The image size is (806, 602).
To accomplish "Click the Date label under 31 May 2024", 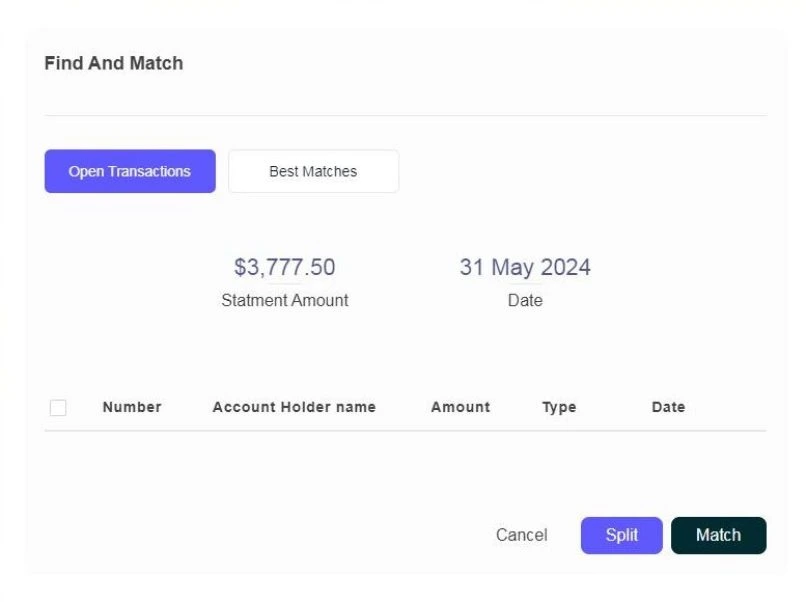I will point(525,300).
